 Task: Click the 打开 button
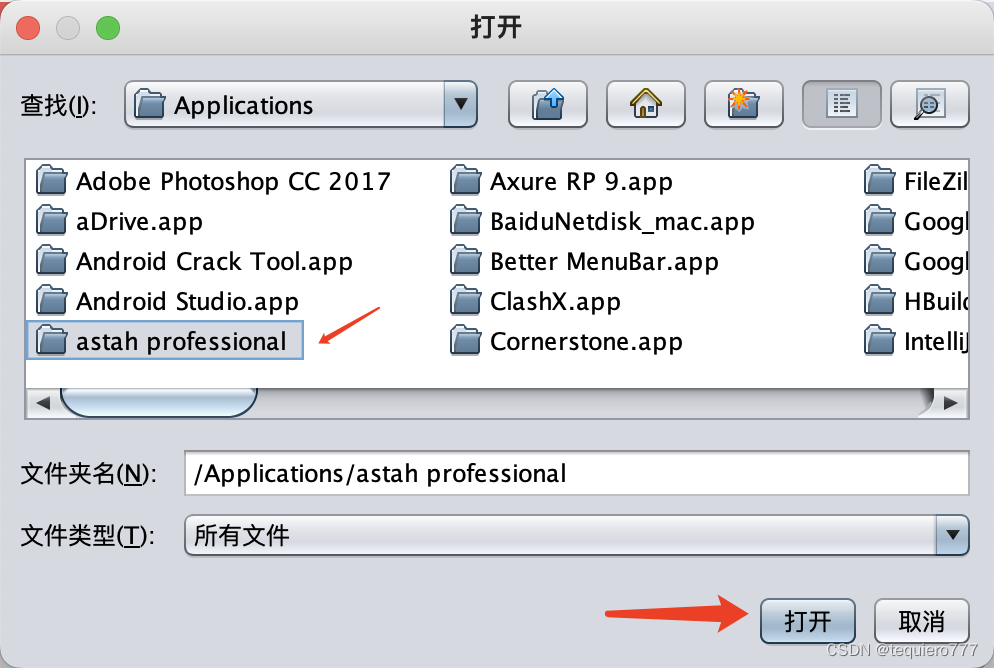pos(808,621)
